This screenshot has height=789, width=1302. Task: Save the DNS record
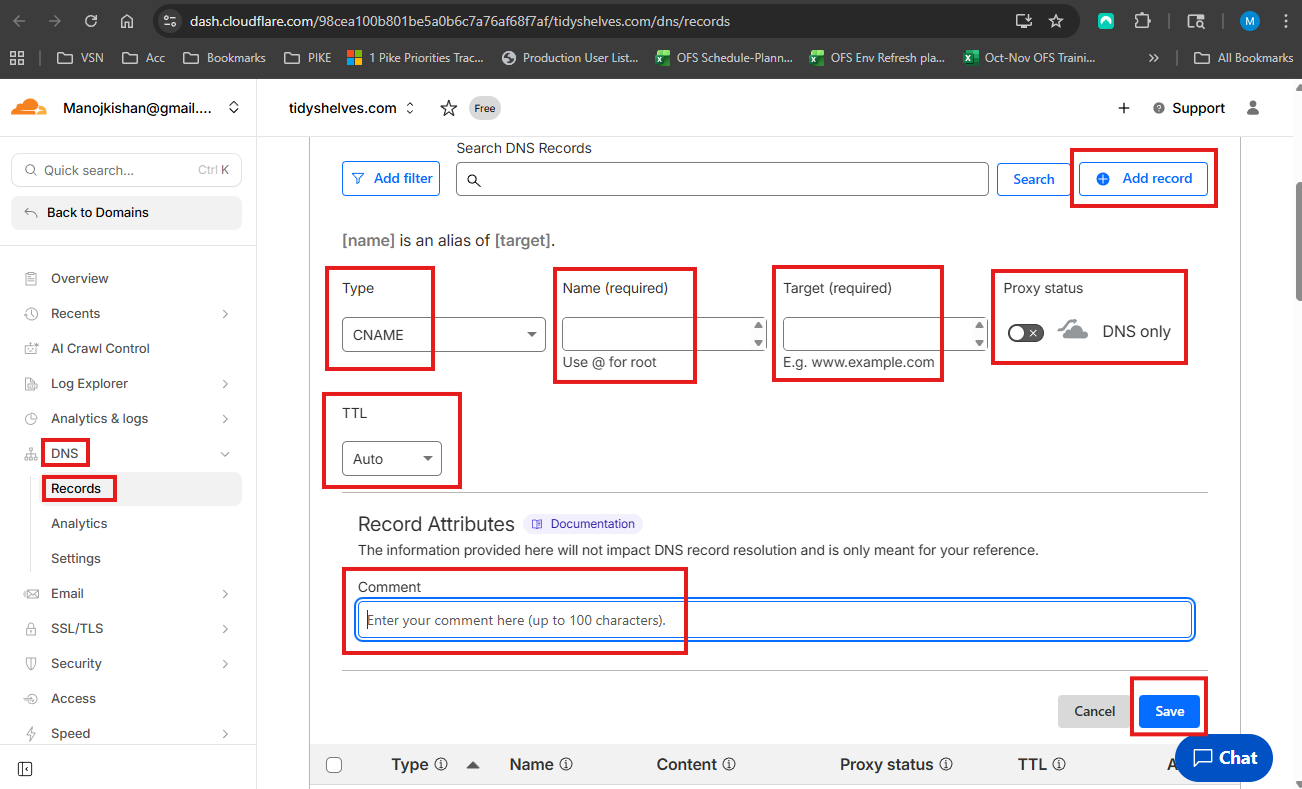tap(1169, 711)
